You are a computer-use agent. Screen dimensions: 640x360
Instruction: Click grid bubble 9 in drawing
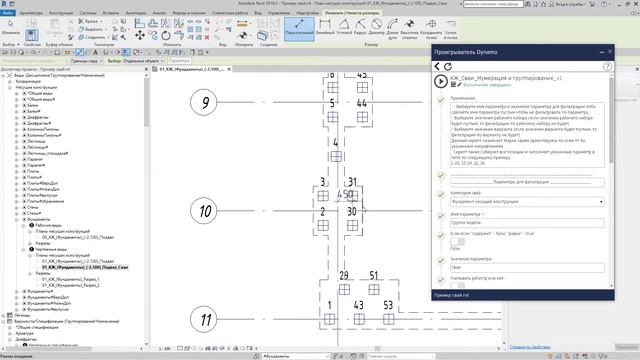[x=204, y=102]
